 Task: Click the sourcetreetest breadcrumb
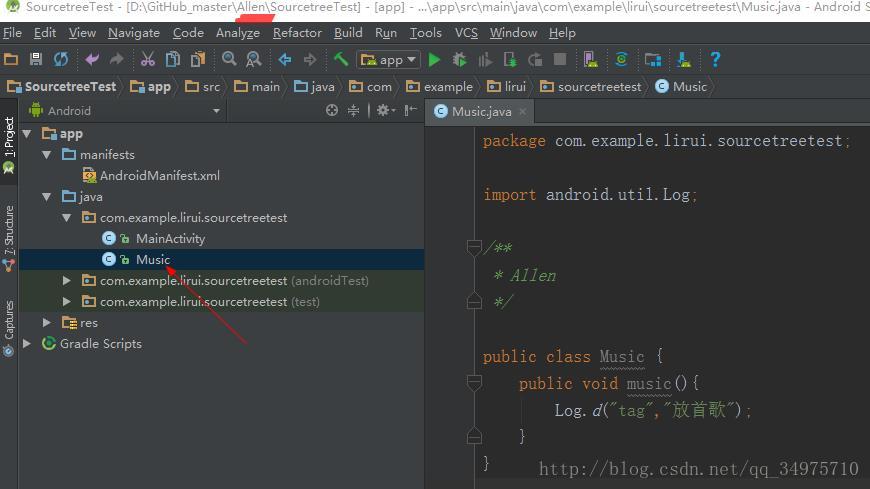click(590, 87)
